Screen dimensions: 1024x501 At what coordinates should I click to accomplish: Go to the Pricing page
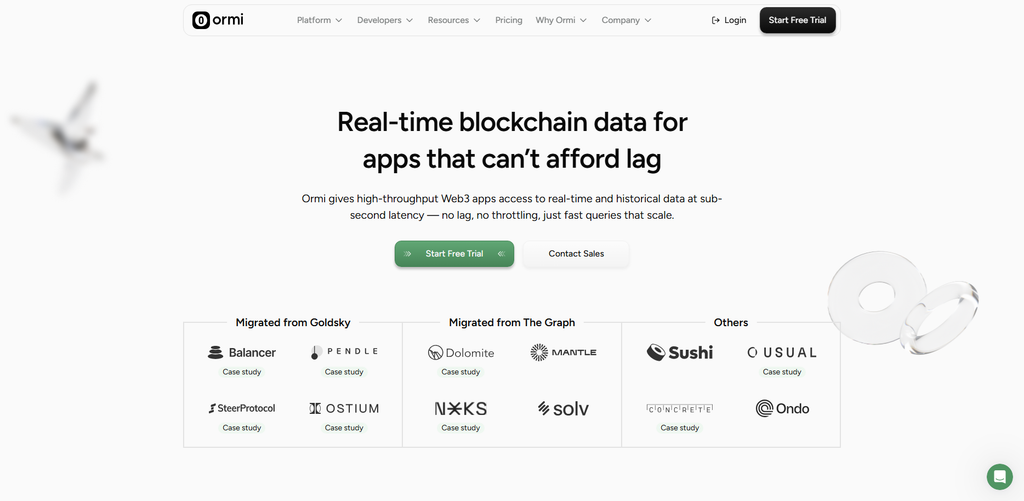coord(509,20)
